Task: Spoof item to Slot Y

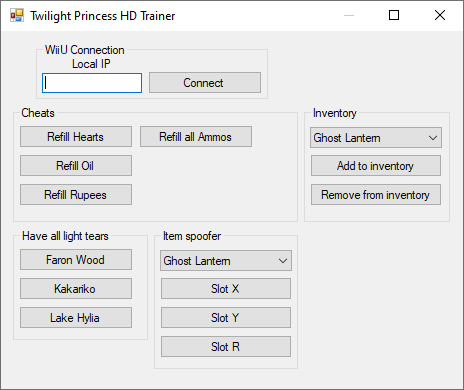Action: (226, 318)
